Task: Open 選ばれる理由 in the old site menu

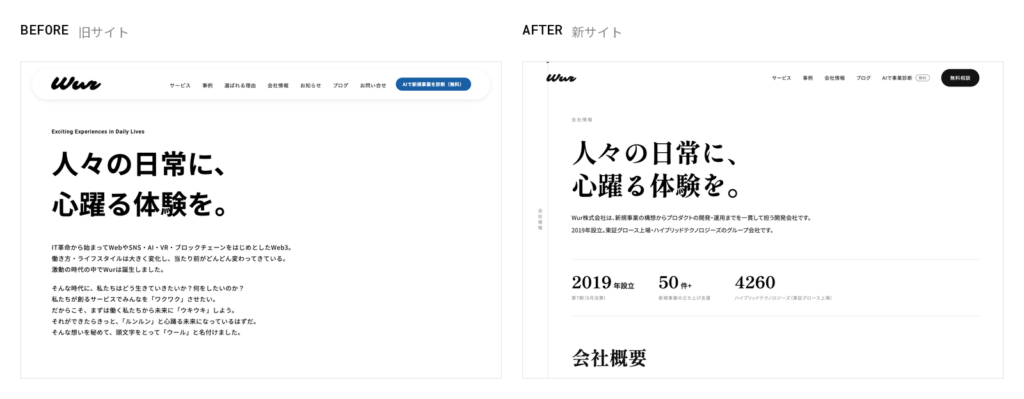Action: (240, 86)
